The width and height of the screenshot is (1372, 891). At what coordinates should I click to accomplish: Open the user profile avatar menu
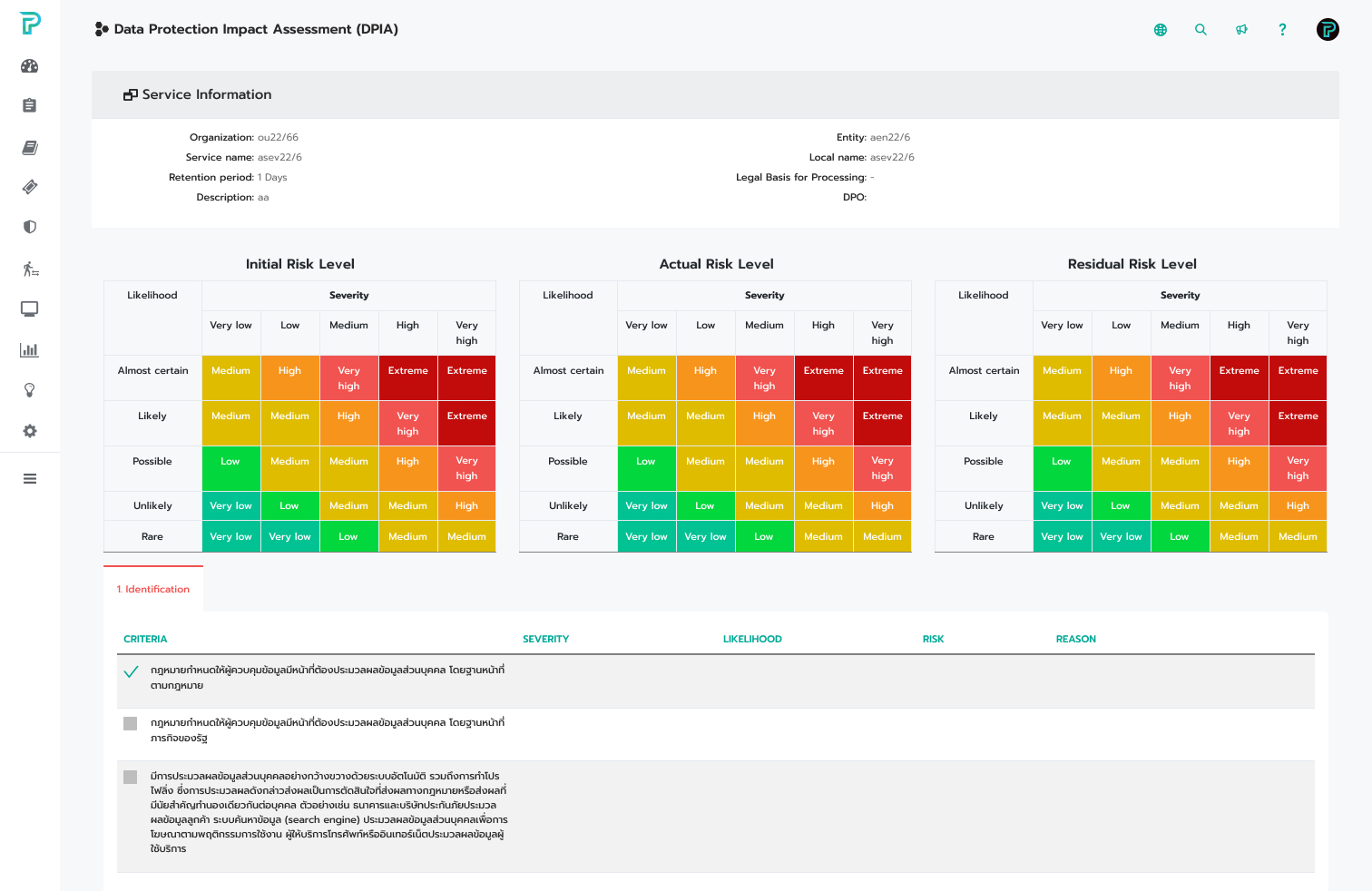pos(1327,30)
